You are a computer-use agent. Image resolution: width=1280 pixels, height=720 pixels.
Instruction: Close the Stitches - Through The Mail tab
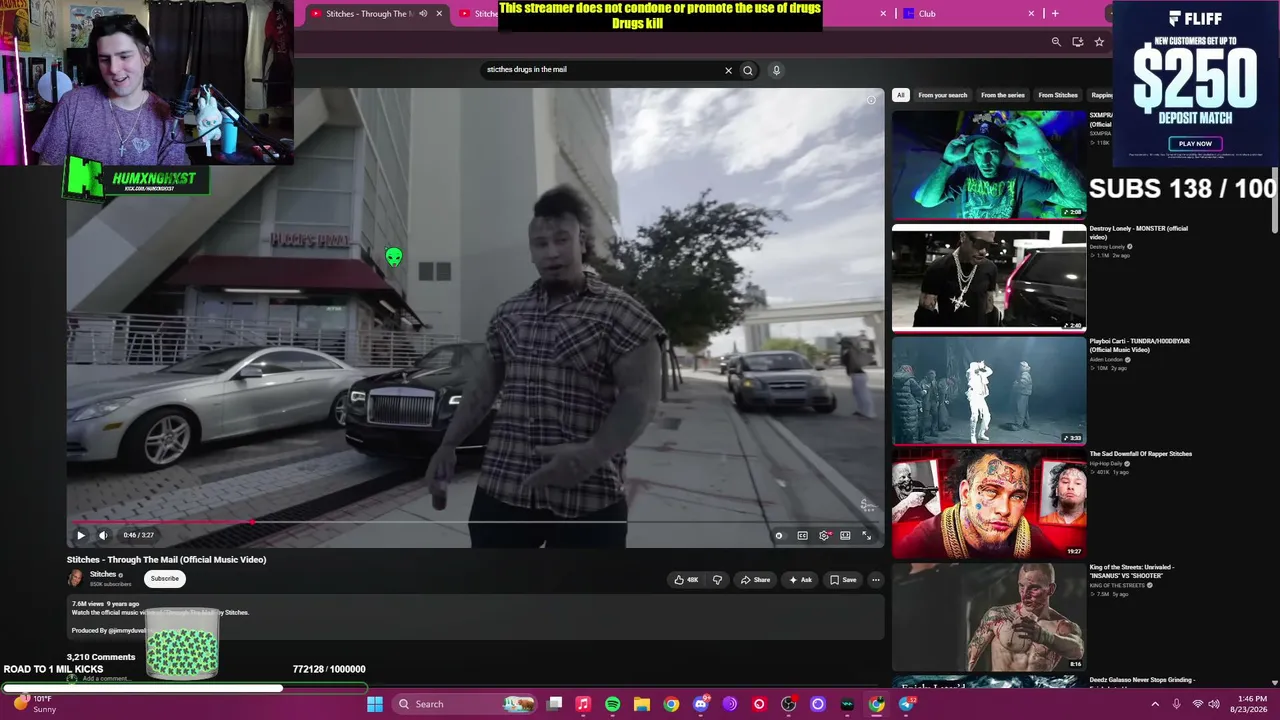tap(438, 14)
